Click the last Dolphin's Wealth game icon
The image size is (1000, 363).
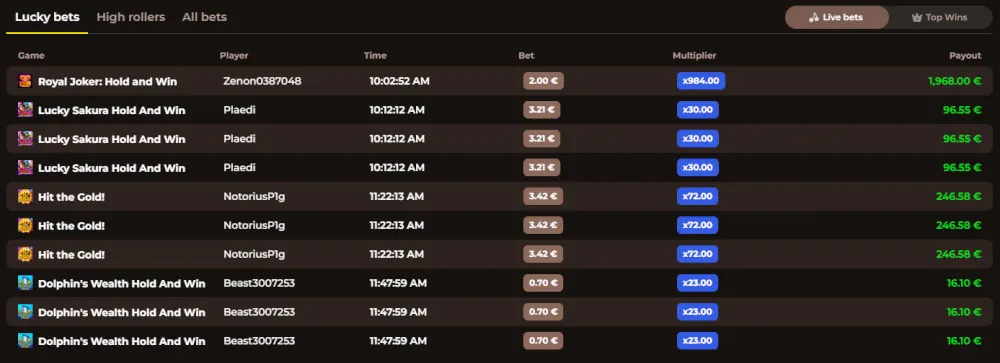tap(25, 341)
